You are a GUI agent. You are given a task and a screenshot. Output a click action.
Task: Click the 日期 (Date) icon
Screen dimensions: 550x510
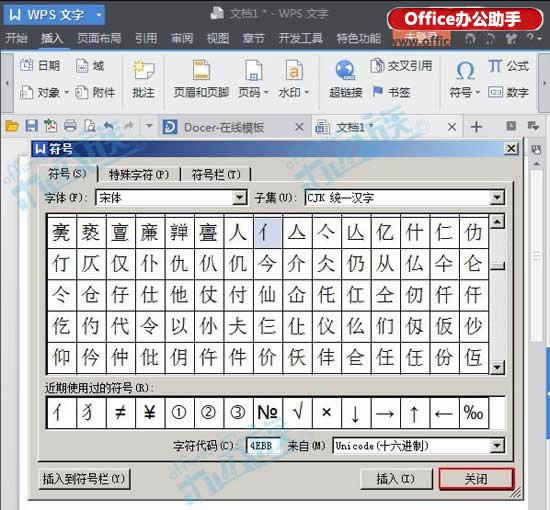click(27, 65)
